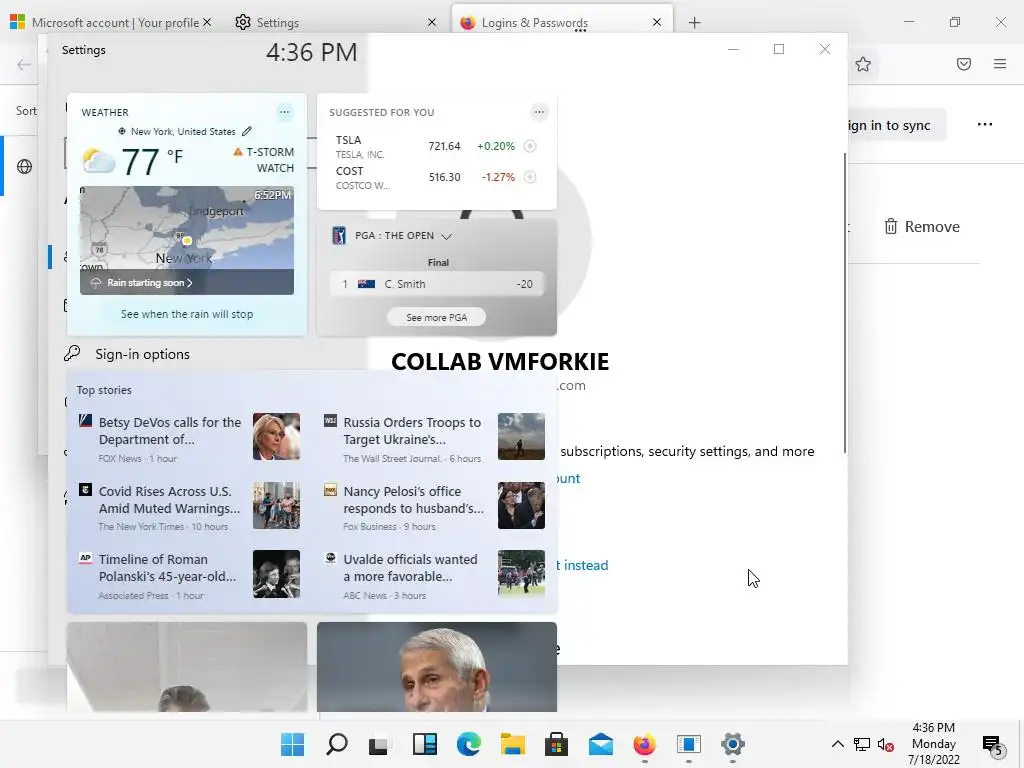
Task: Open Firefox application menu
Action: 1000,64
